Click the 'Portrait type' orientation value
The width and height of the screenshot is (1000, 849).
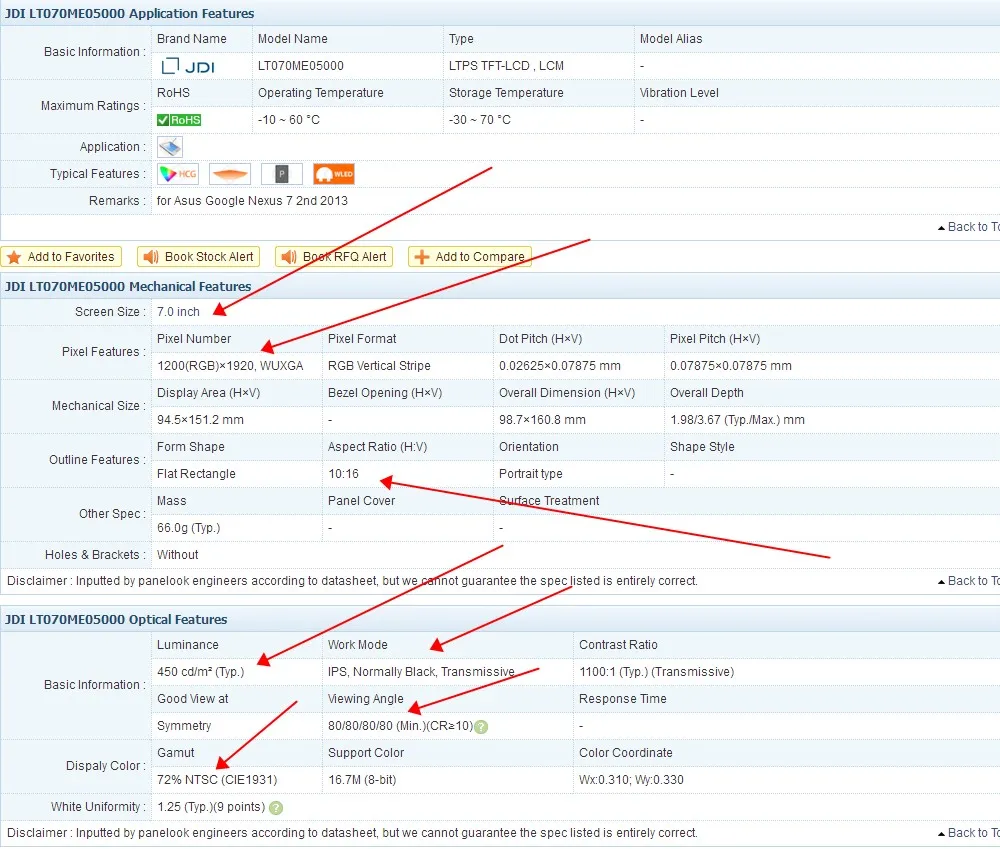(531, 474)
